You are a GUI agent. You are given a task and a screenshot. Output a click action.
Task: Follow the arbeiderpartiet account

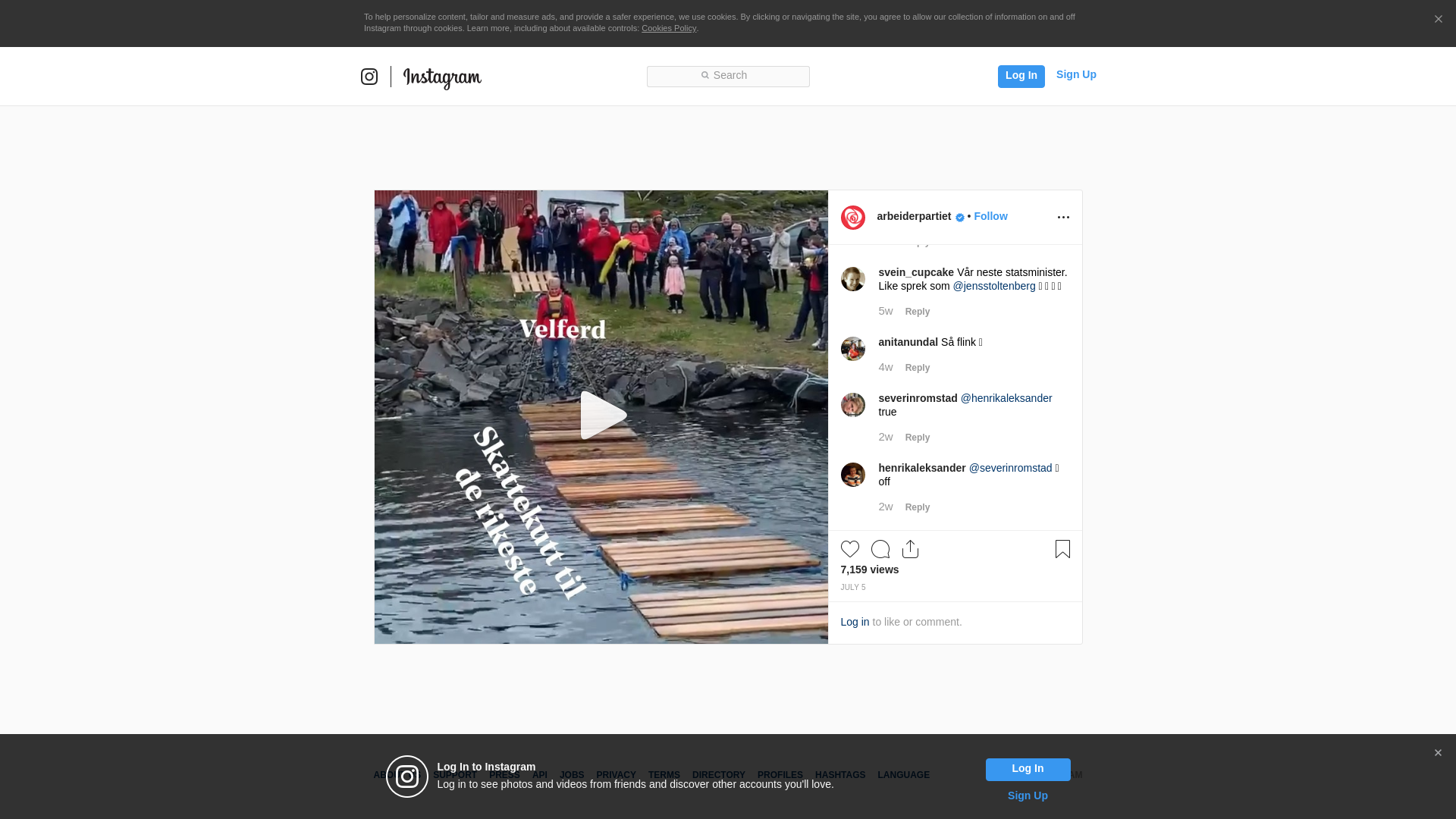(990, 216)
